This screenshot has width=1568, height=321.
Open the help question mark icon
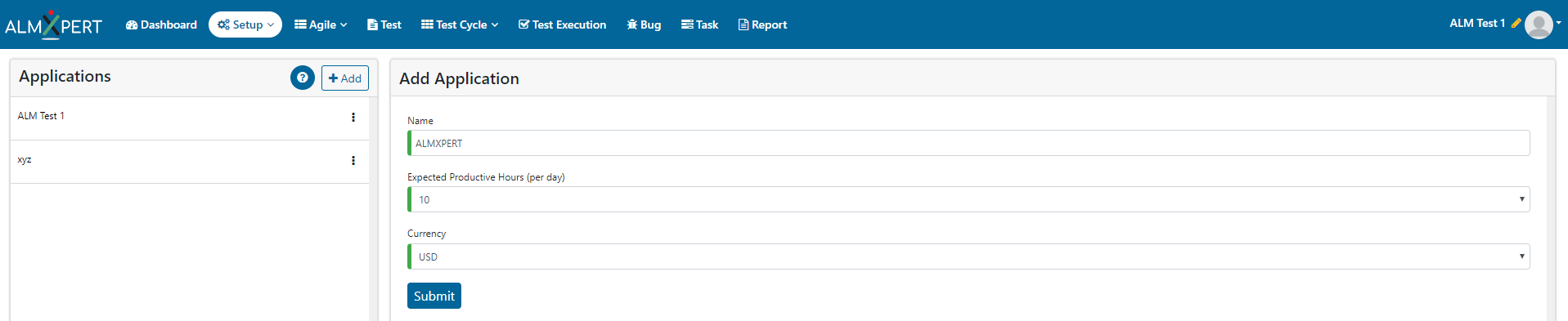coord(303,78)
